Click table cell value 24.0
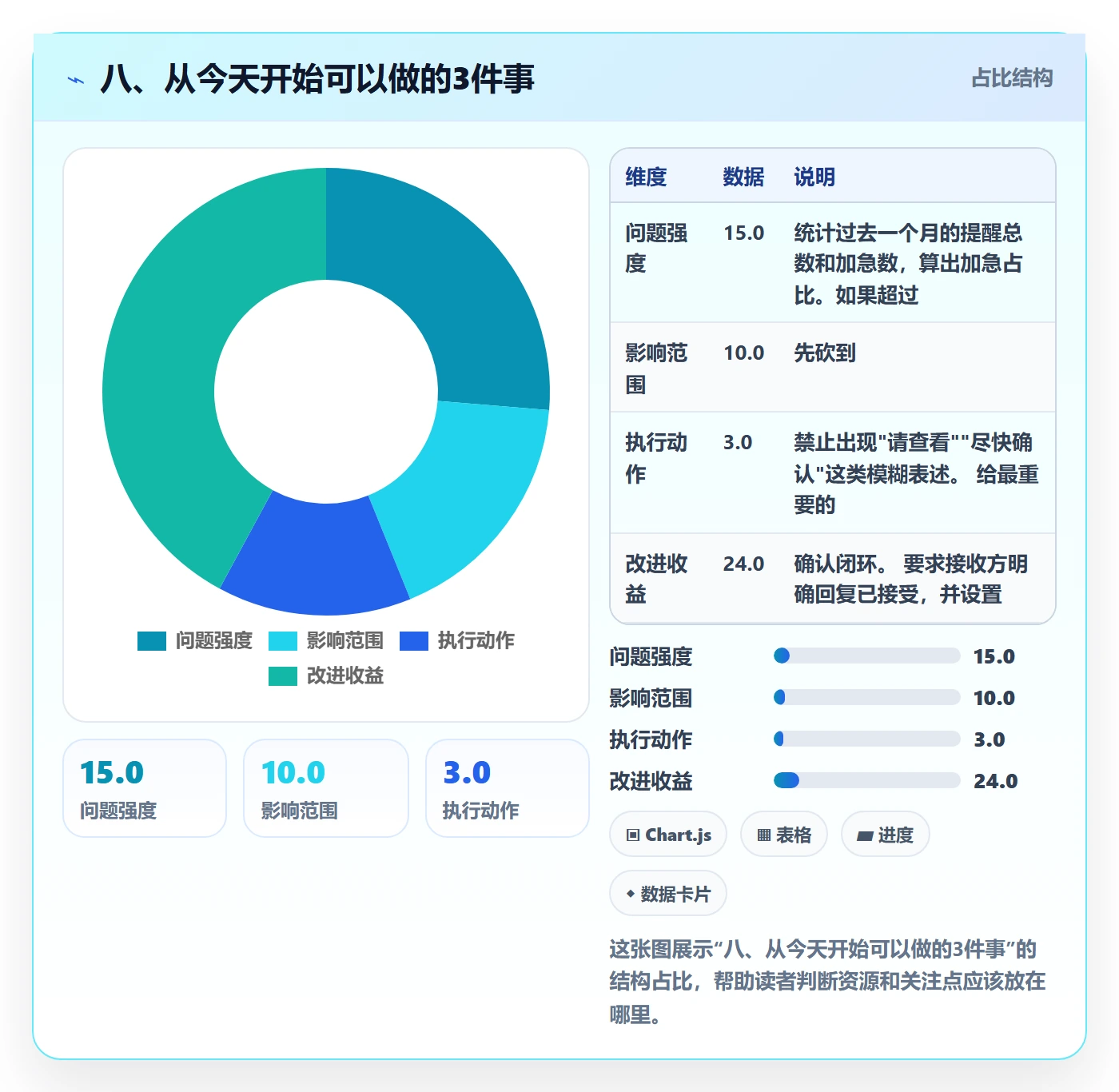The height and width of the screenshot is (1092, 1119). tap(743, 564)
